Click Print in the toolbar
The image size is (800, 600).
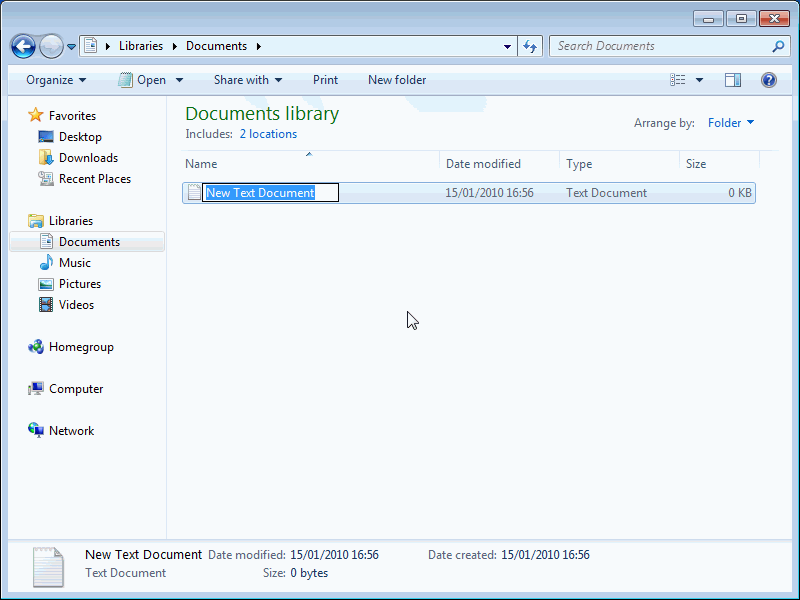326,80
